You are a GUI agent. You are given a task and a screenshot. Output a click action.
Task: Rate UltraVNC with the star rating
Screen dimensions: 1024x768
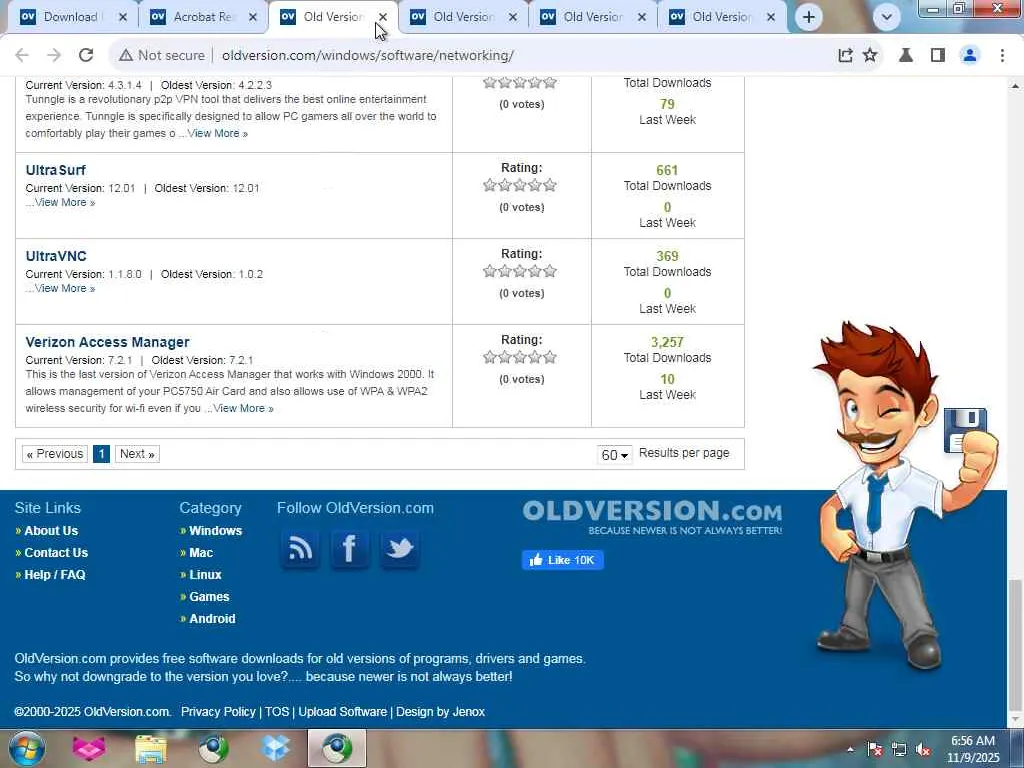(520, 272)
